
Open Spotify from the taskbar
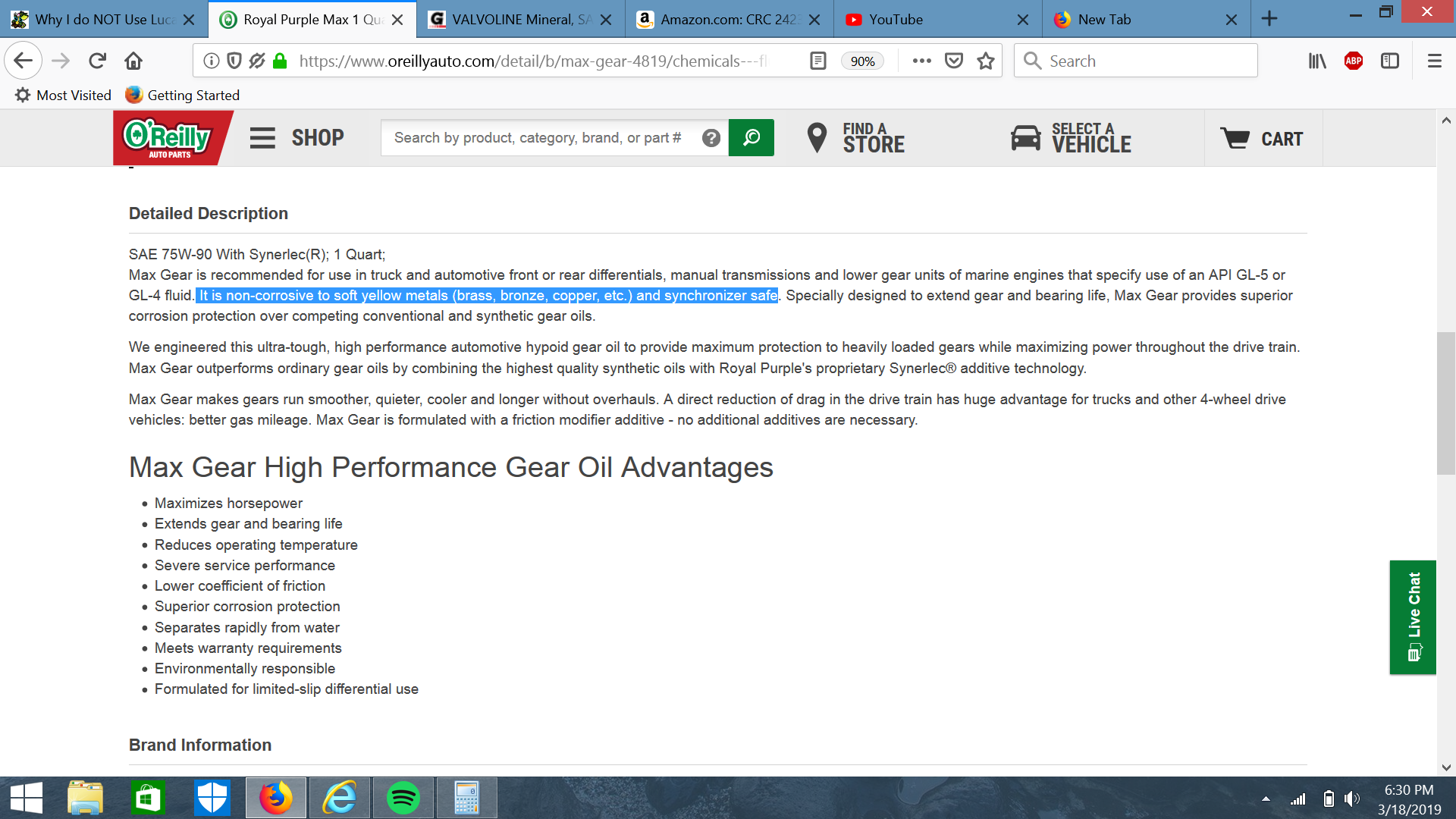[403, 798]
